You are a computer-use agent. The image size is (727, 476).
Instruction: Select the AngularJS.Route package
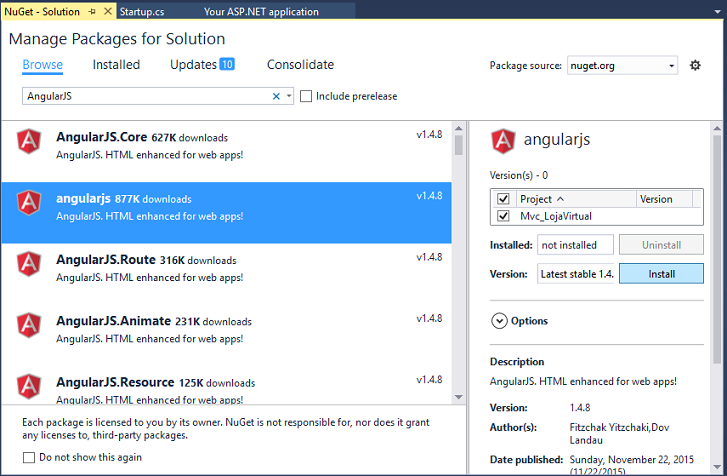point(226,274)
